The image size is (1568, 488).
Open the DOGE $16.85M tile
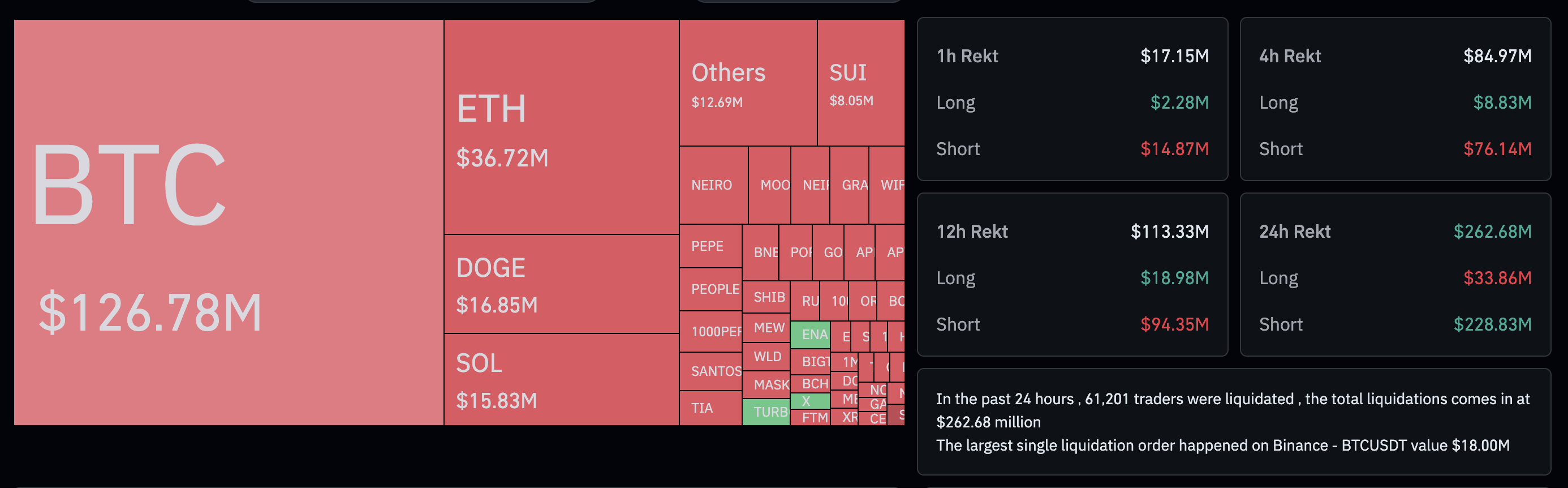(561, 285)
